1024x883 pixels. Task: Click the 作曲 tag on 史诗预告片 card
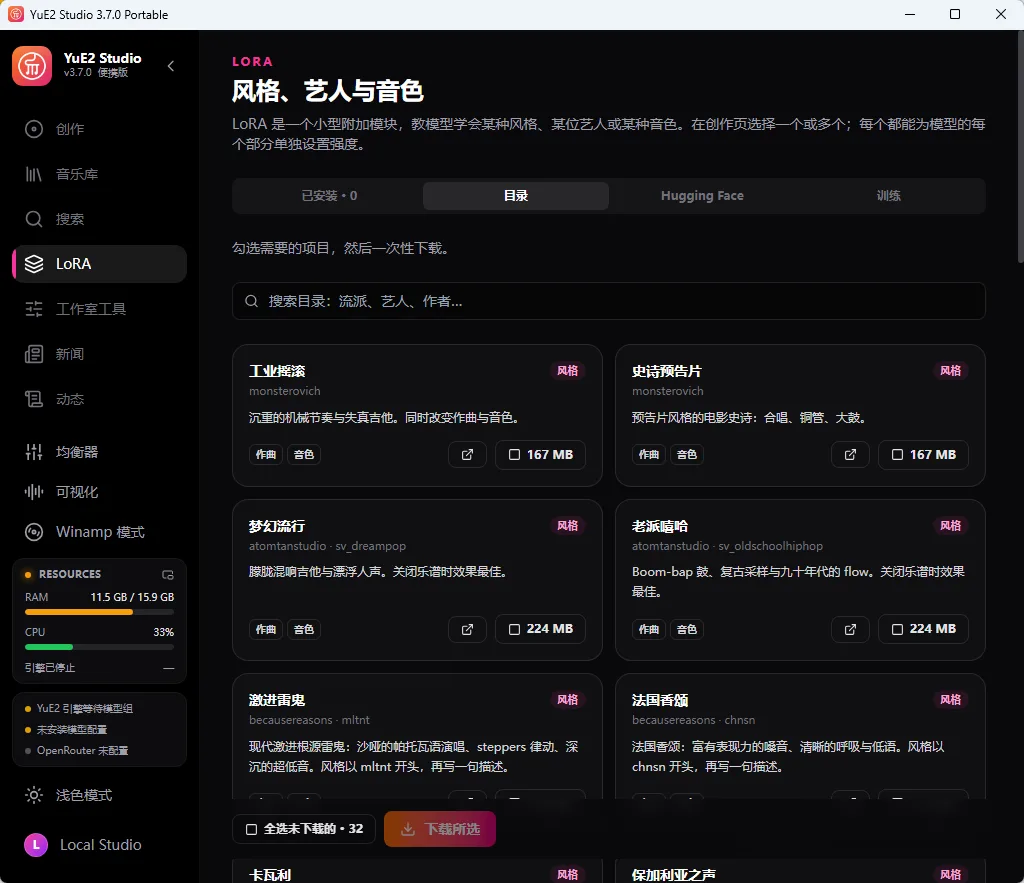(648, 455)
